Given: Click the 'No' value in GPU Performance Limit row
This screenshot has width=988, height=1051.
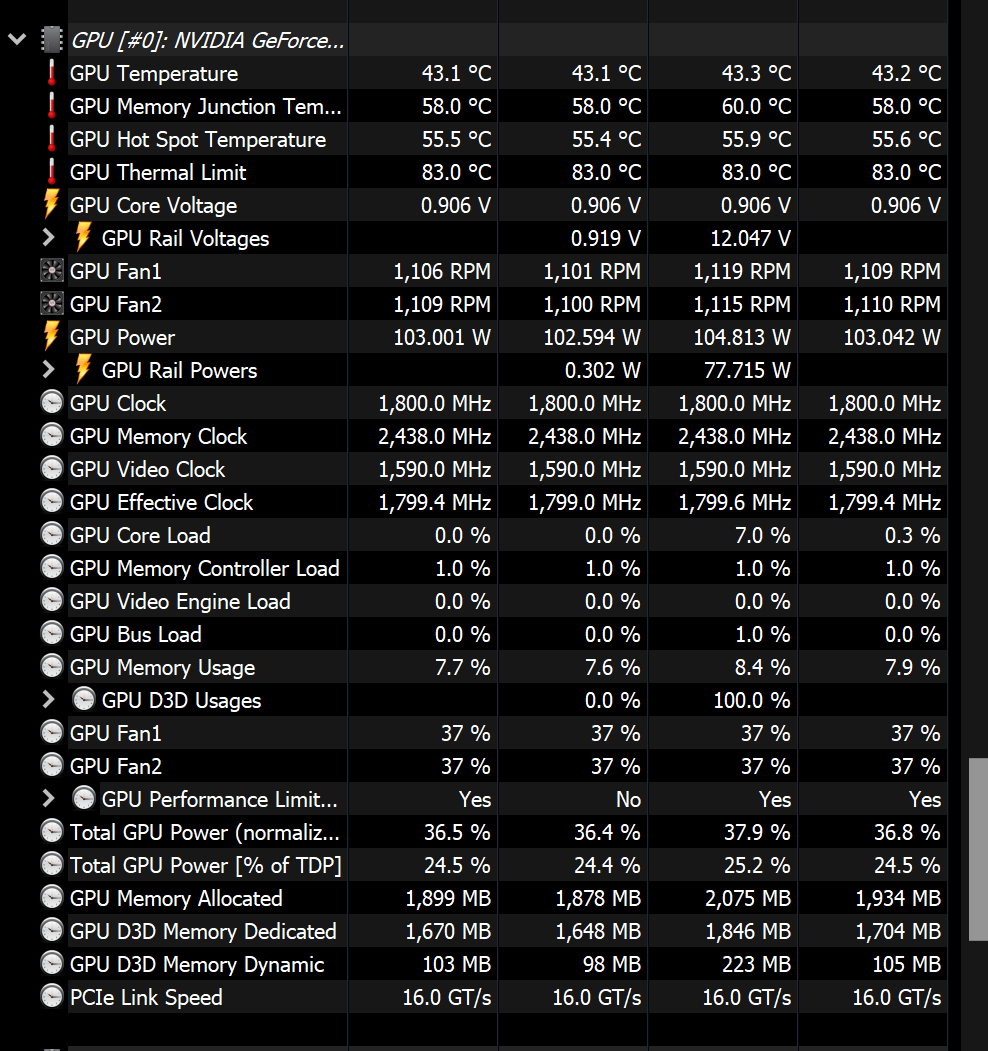Looking at the screenshot, I should pyautogui.click(x=629, y=799).
